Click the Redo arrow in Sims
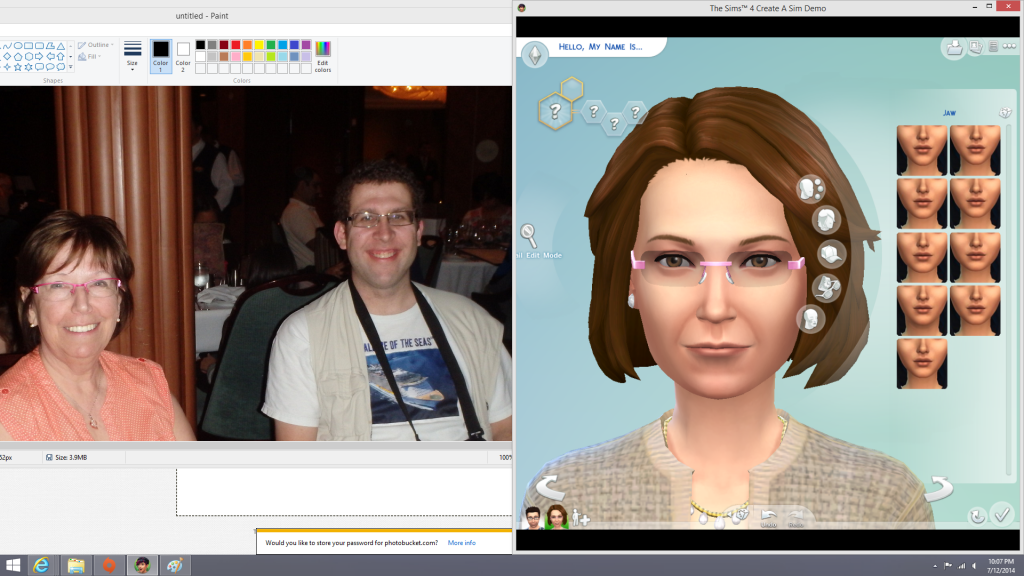Image resolution: width=1024 pixels, height=576 pixels. [x=796, y=518]
